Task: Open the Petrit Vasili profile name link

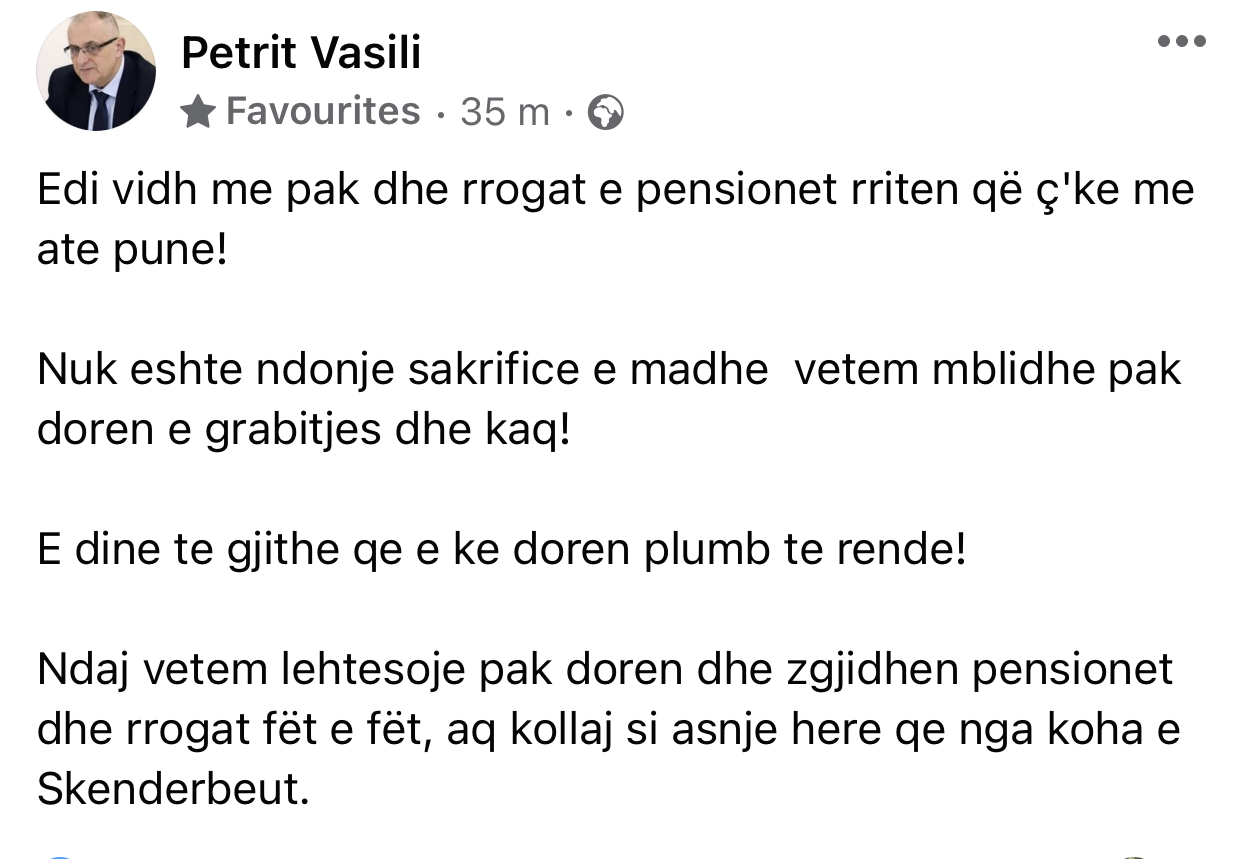Action: pyautogui.click(x=301, y=53)
